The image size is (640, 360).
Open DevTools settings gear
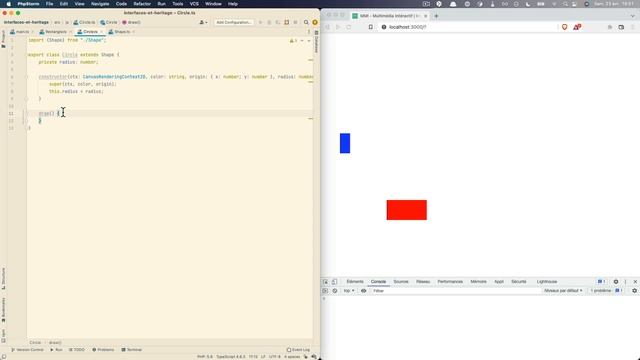click(616, 282)
